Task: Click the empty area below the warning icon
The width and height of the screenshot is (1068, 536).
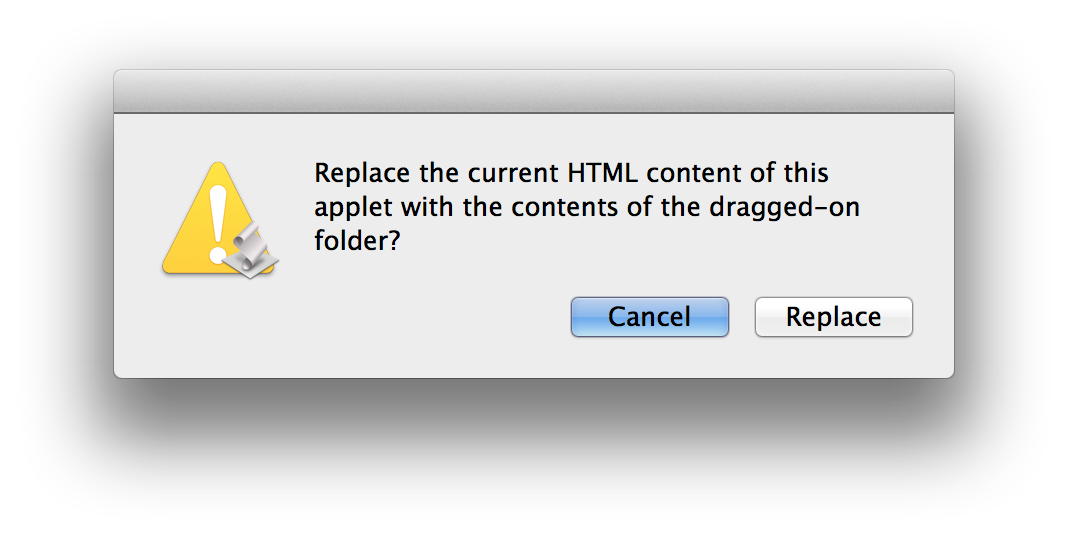Action: click(218, 327)
